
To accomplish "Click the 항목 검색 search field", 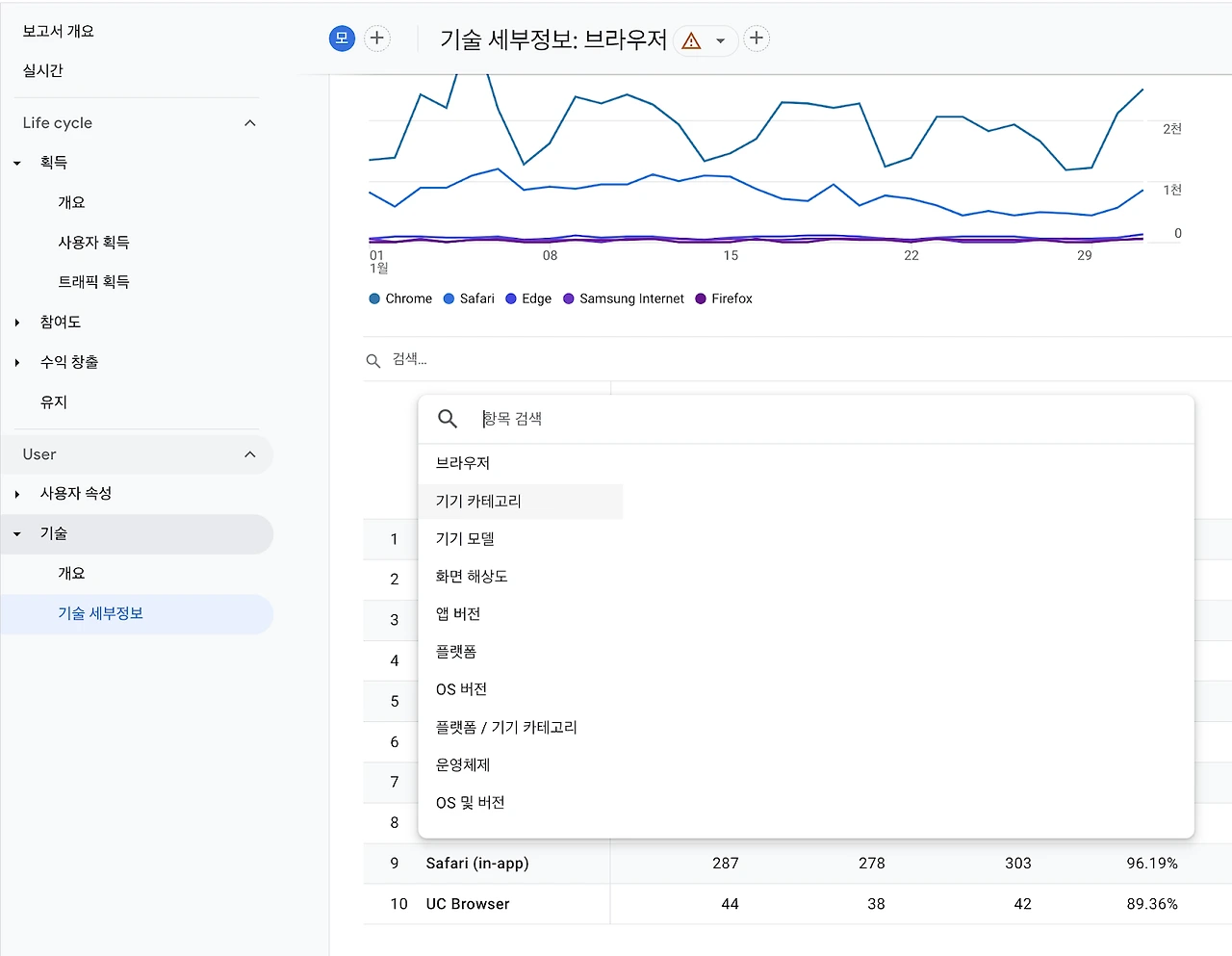I will [828, 419].
